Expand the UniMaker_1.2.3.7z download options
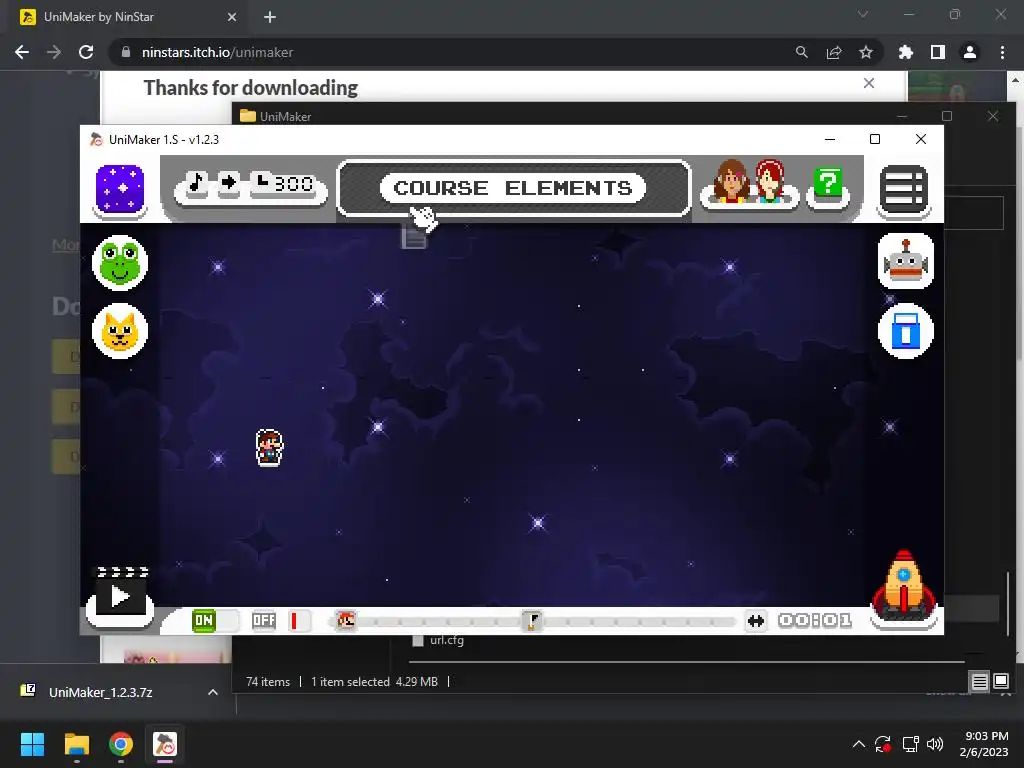 tap(213, 692)
